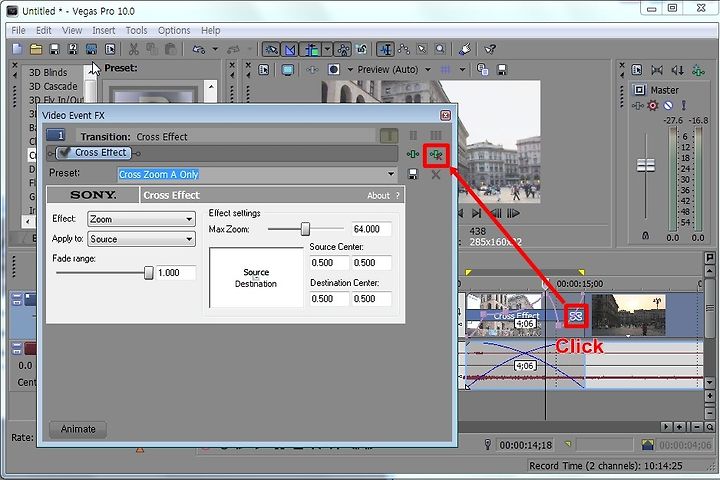Open the View menu
This screenshot has height=480, width=720.
pos(72,30)
